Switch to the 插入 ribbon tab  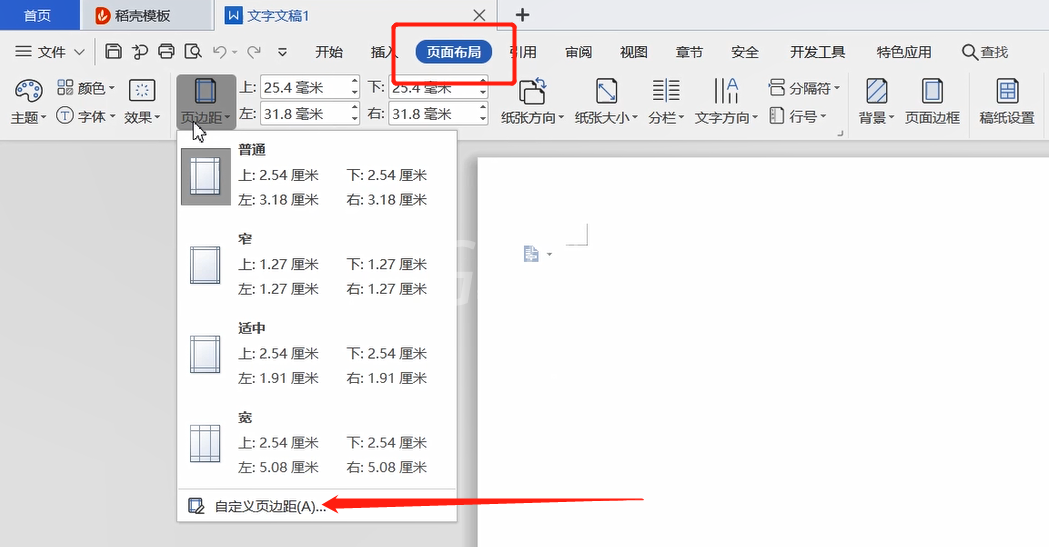tap(383, 52)
